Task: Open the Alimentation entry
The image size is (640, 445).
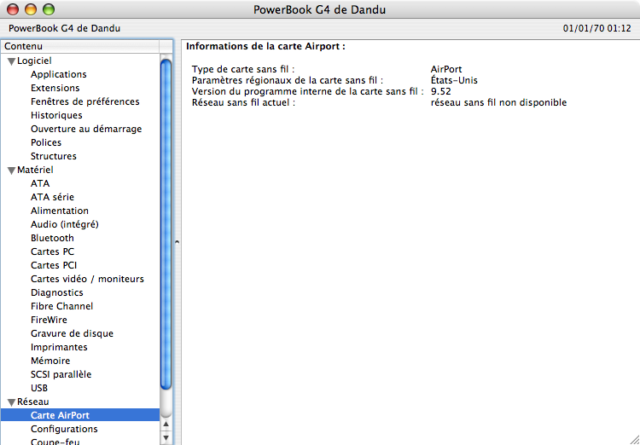Action: tap(60, 211)
